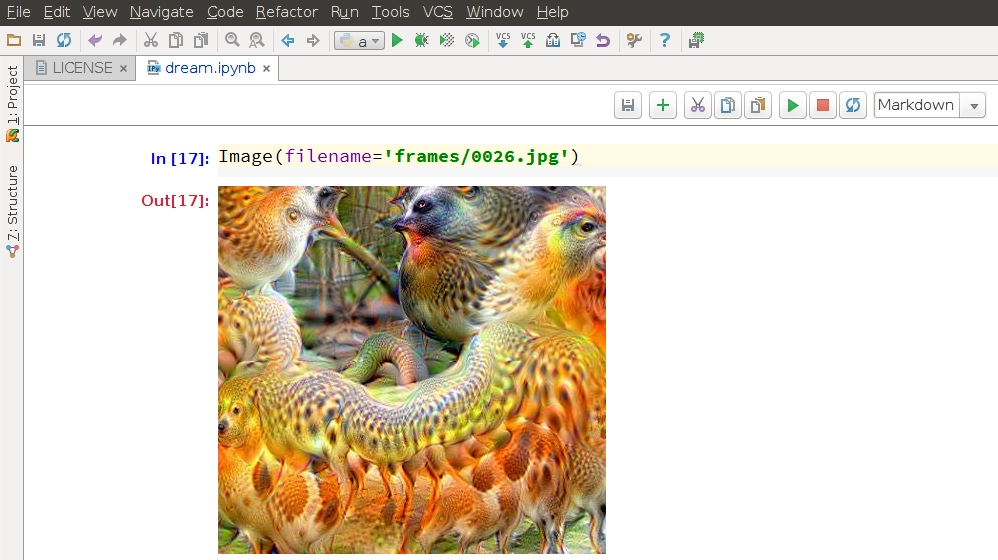This screenshot has height=560, width=998.
Task: Click the Paste icon in main toolbar
Action: click(x=201, y=41)
